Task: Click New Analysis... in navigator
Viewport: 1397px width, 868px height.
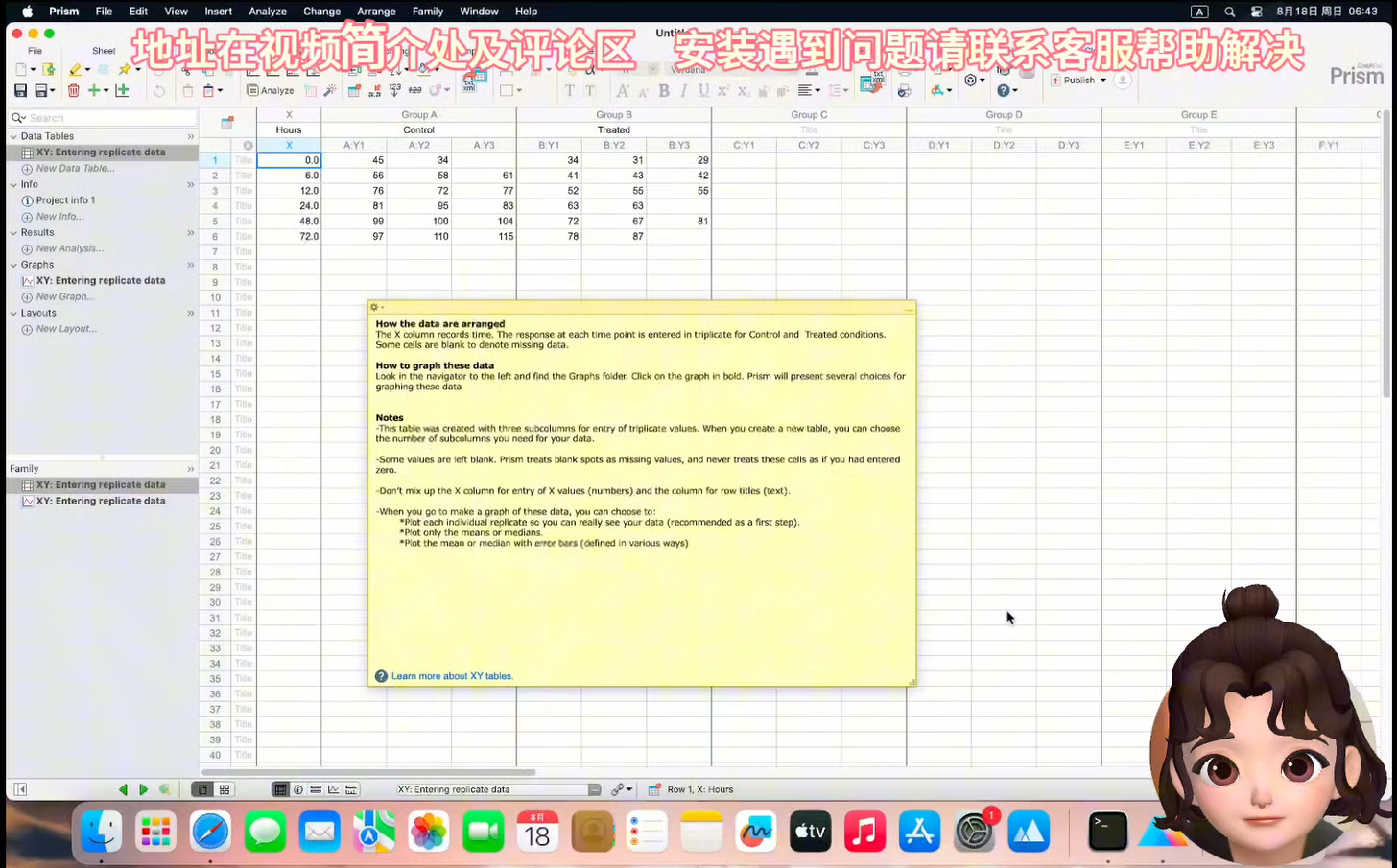Action: (x=70, y=248)
